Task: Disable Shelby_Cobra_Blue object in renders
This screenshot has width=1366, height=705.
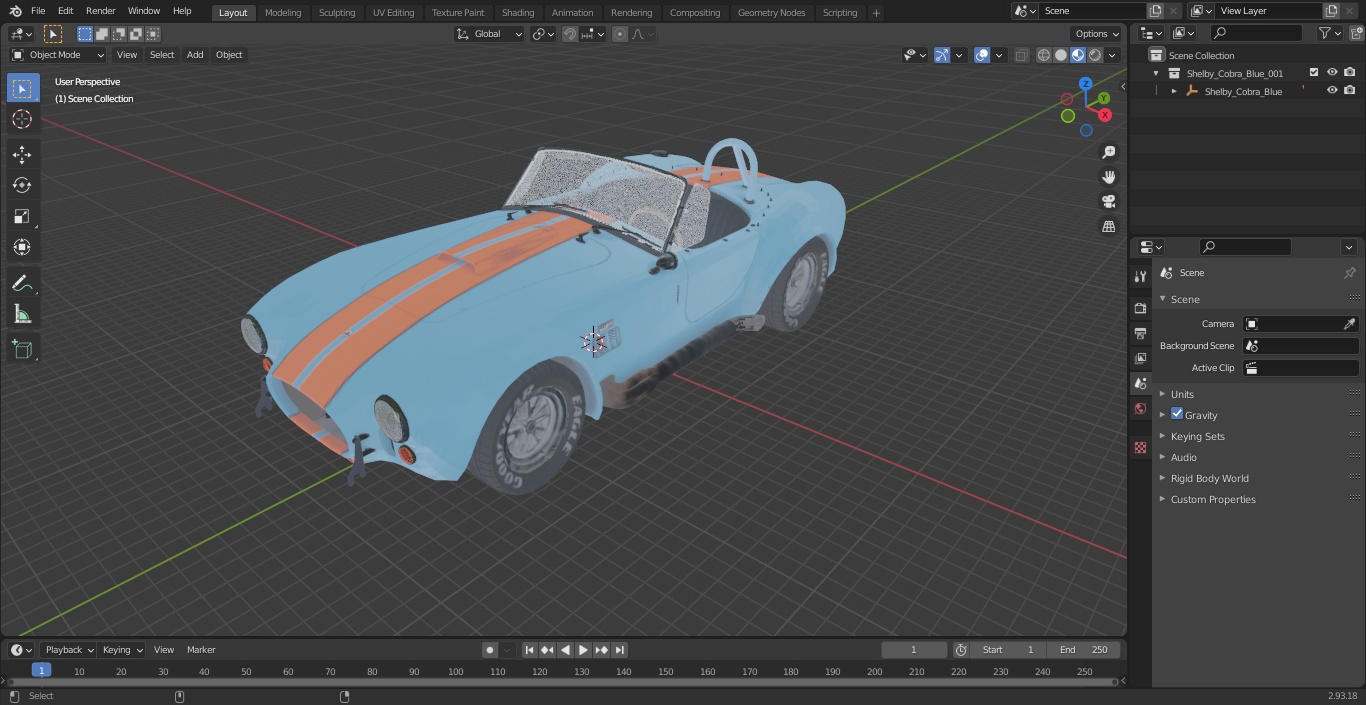Action: point(1350,91)
